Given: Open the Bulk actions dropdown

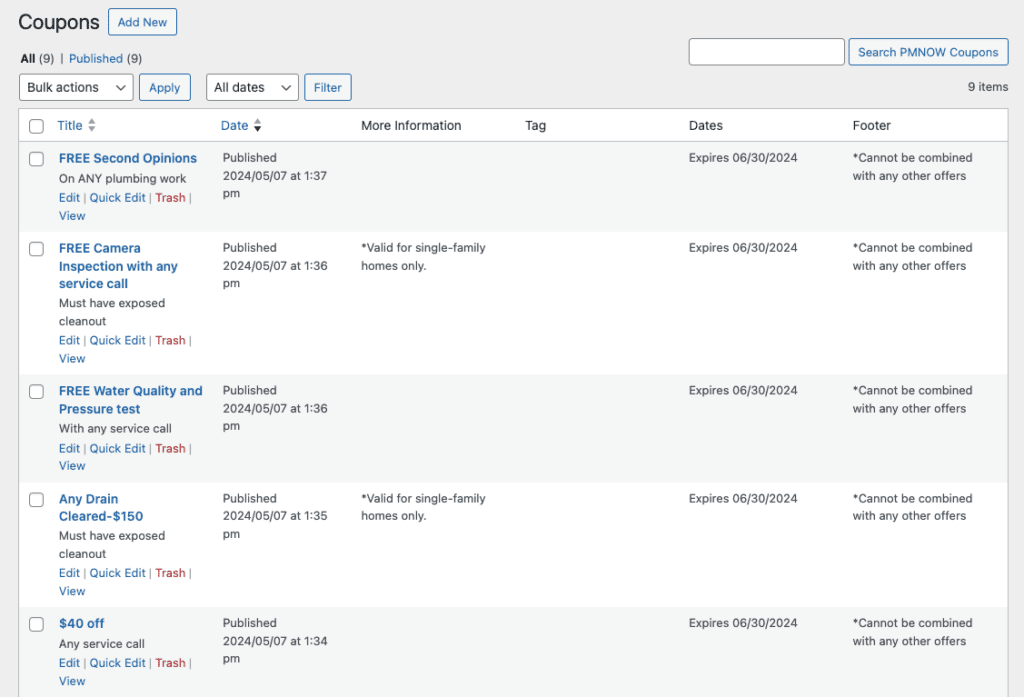Looking at the screenshot, I should 76,88.
